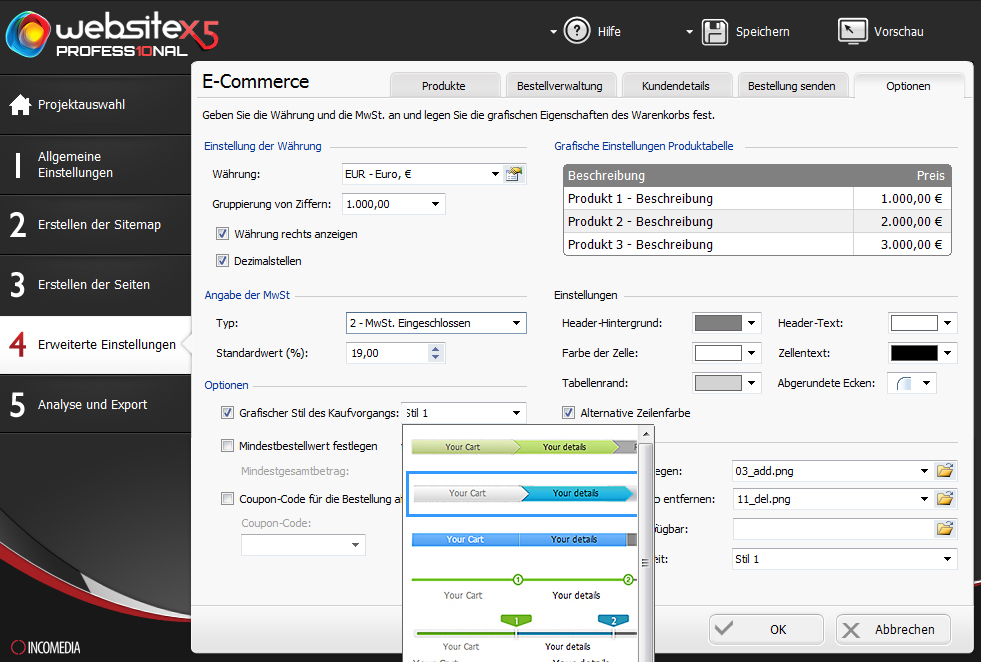Pick Header-Text white color swatch
Viewport: 981px width, 662px height.
click(x=914, y=323)
